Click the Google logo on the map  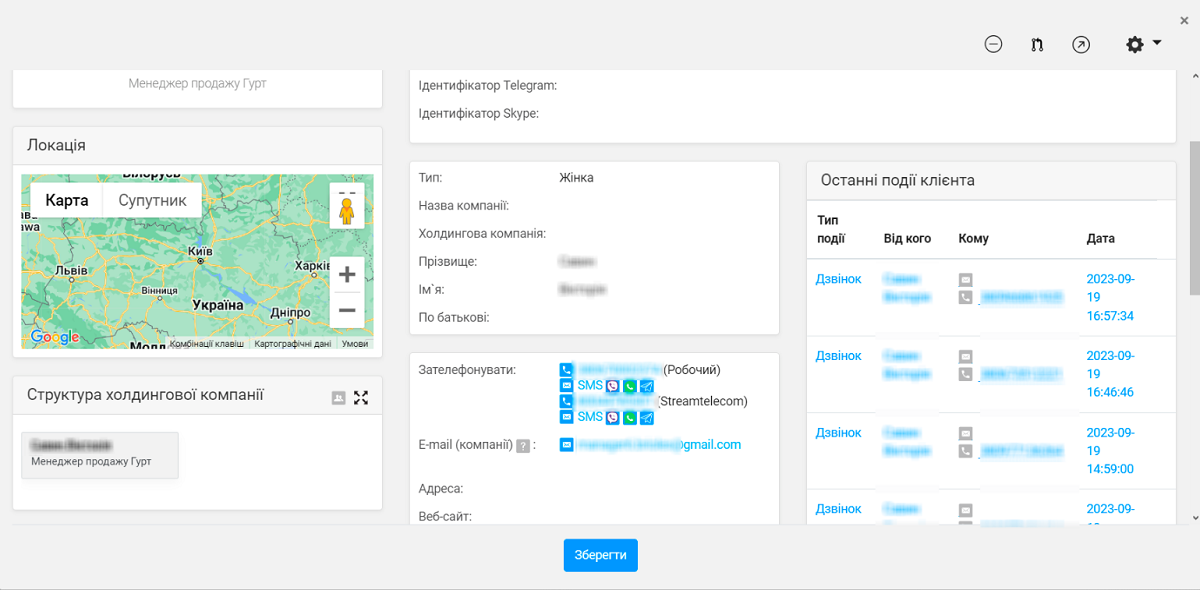55,337
